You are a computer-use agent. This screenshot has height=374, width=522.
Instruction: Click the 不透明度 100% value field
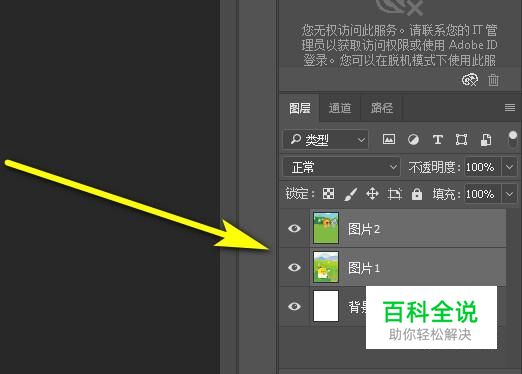click(x=482, y=167)
